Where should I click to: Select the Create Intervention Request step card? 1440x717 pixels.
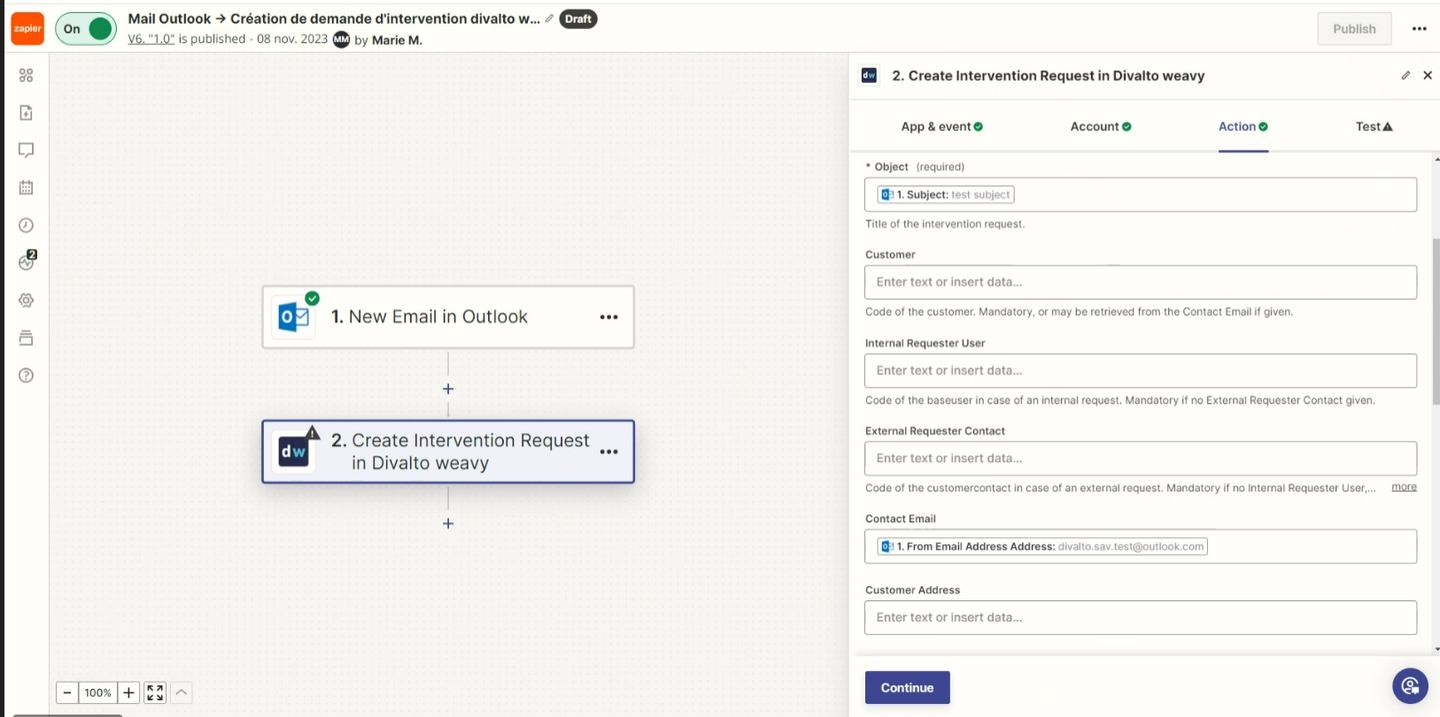pos(448,452)
